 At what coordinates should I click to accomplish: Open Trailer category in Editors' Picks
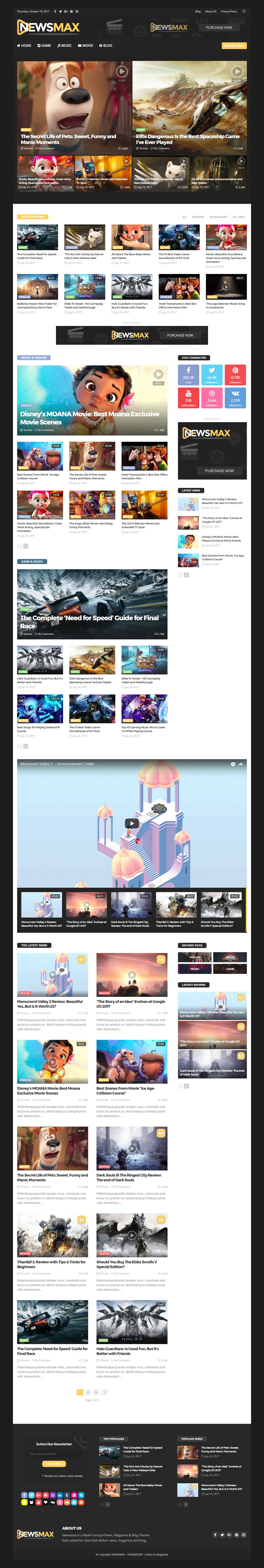194,957
